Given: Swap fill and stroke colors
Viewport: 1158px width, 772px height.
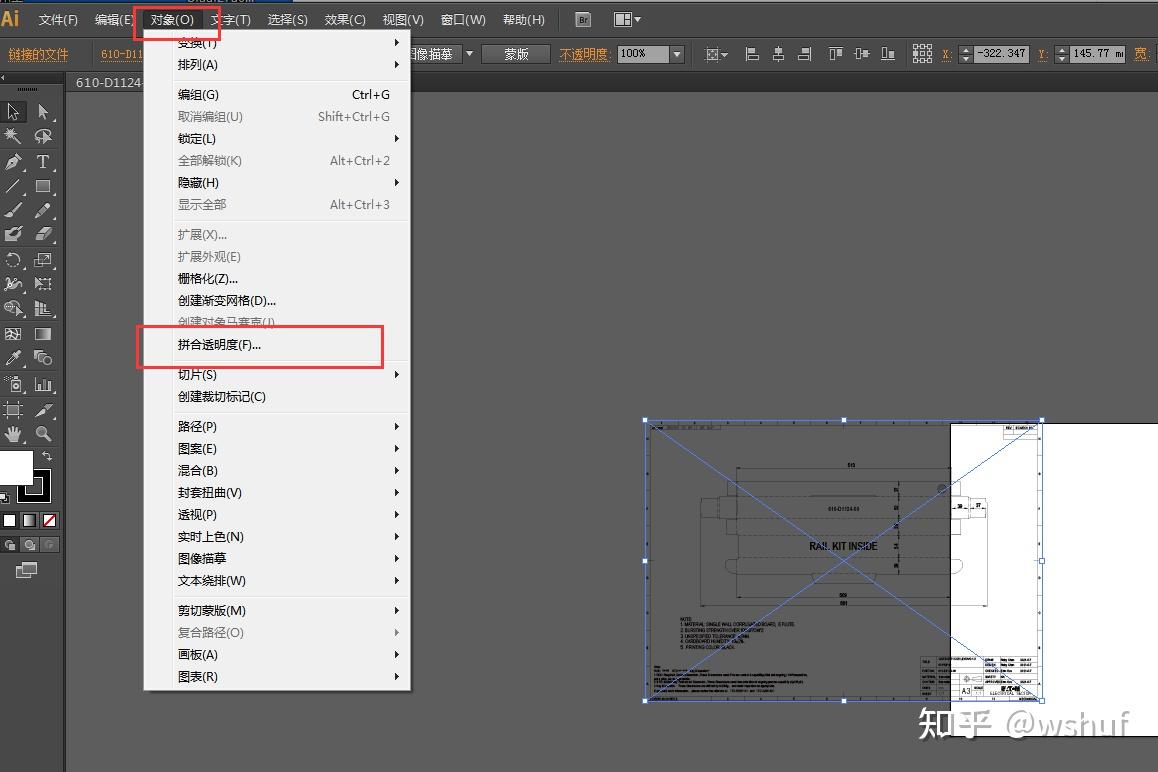Looking at the screenshot, I should point(46,456).
